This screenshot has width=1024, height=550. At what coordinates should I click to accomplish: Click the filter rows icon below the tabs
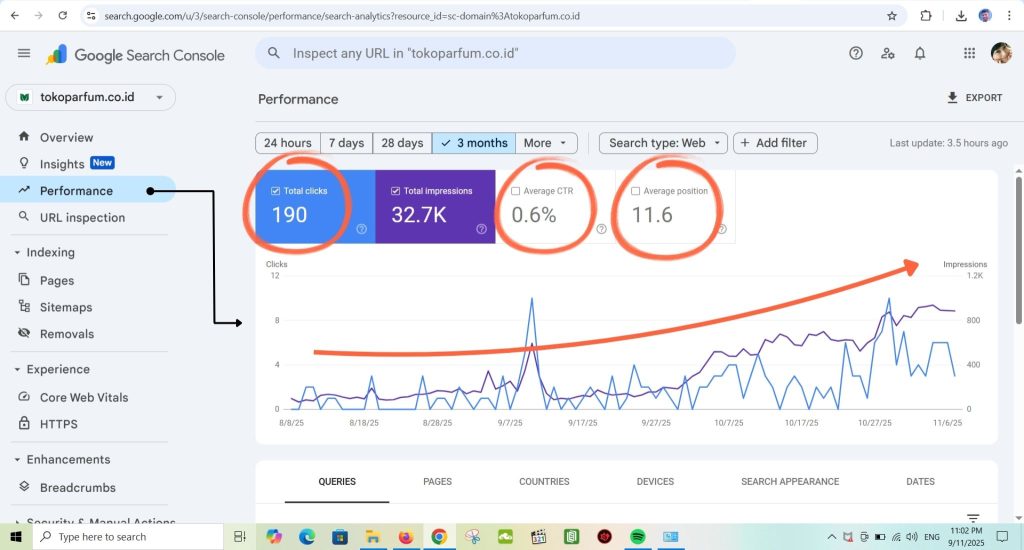click(x=973, y=518)
